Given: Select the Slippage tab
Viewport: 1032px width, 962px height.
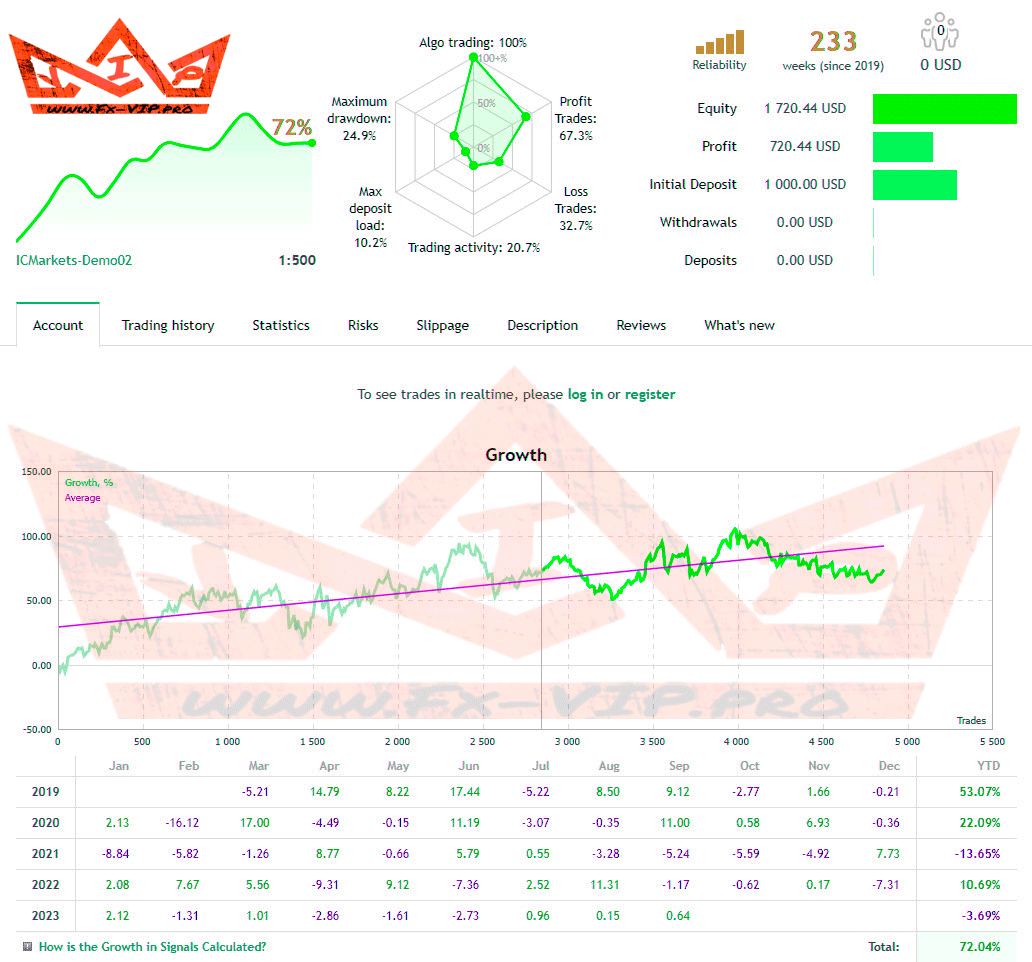Looking at the screenshot, I should (442, 325).
